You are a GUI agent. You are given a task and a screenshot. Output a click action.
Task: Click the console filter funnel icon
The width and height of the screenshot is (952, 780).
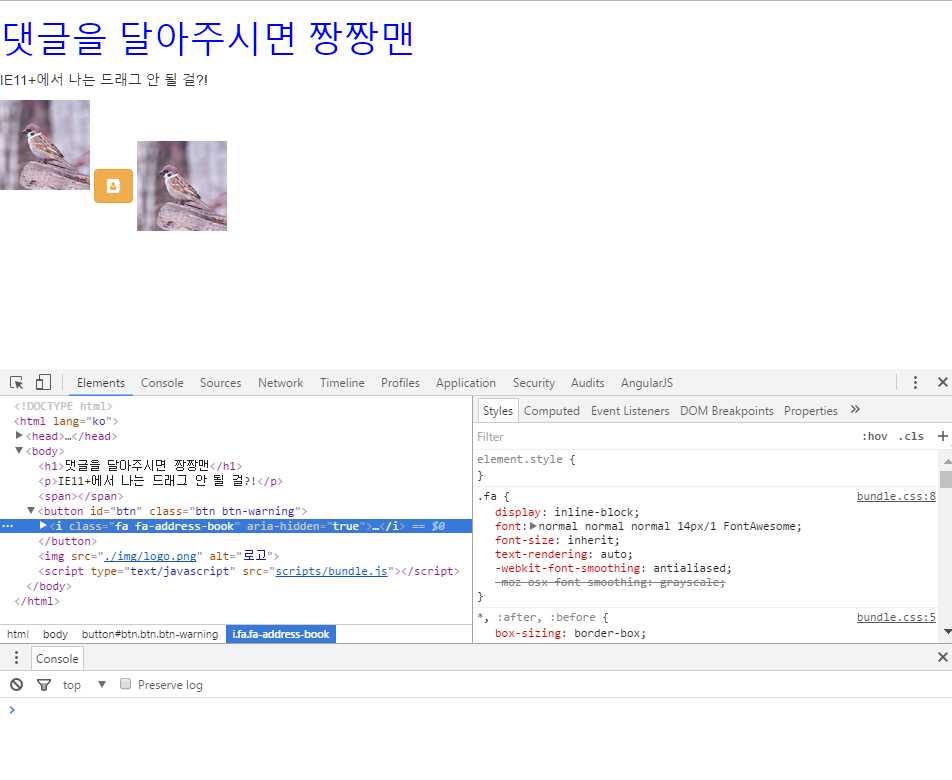click(44, 685)
